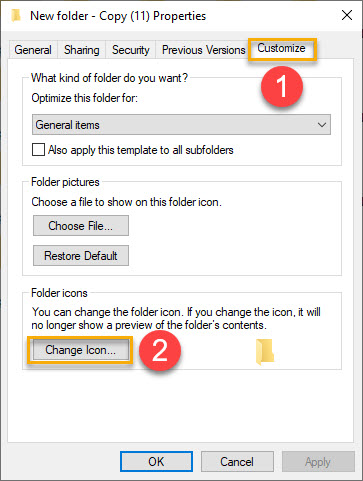Viewport: 363px width, 481px height.
Task: Dismiss the dialog with Cancel
Action: pyautogui.click(x=237, y=462)
